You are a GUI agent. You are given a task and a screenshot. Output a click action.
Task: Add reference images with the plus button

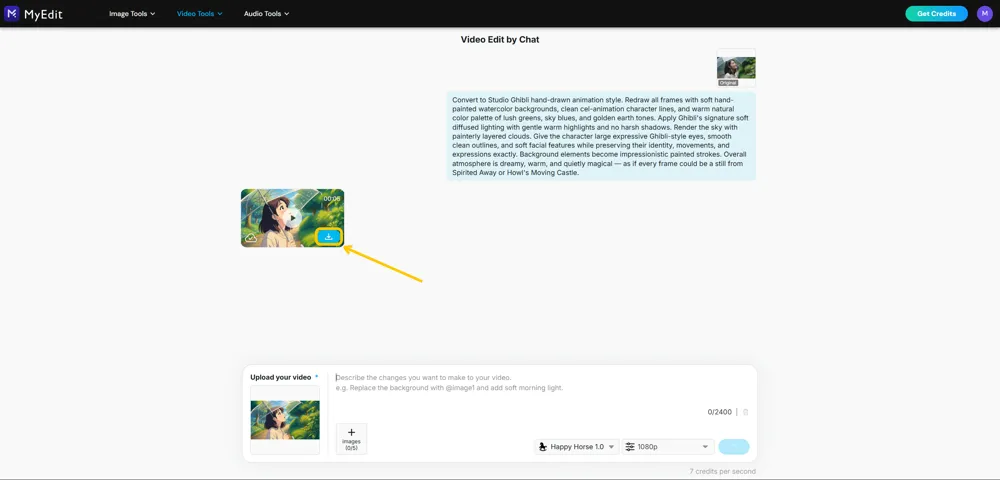[x=351, y=439]
